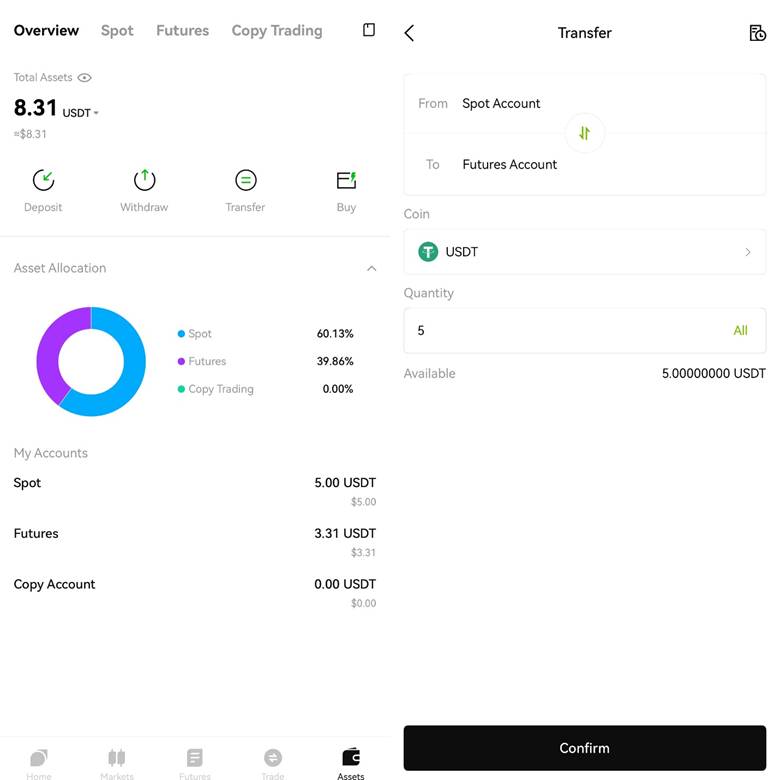Image resolution: width=780 pixels, height=780 pixels.
Task: Tap the Deposit icon
Action: click(43, 181)
